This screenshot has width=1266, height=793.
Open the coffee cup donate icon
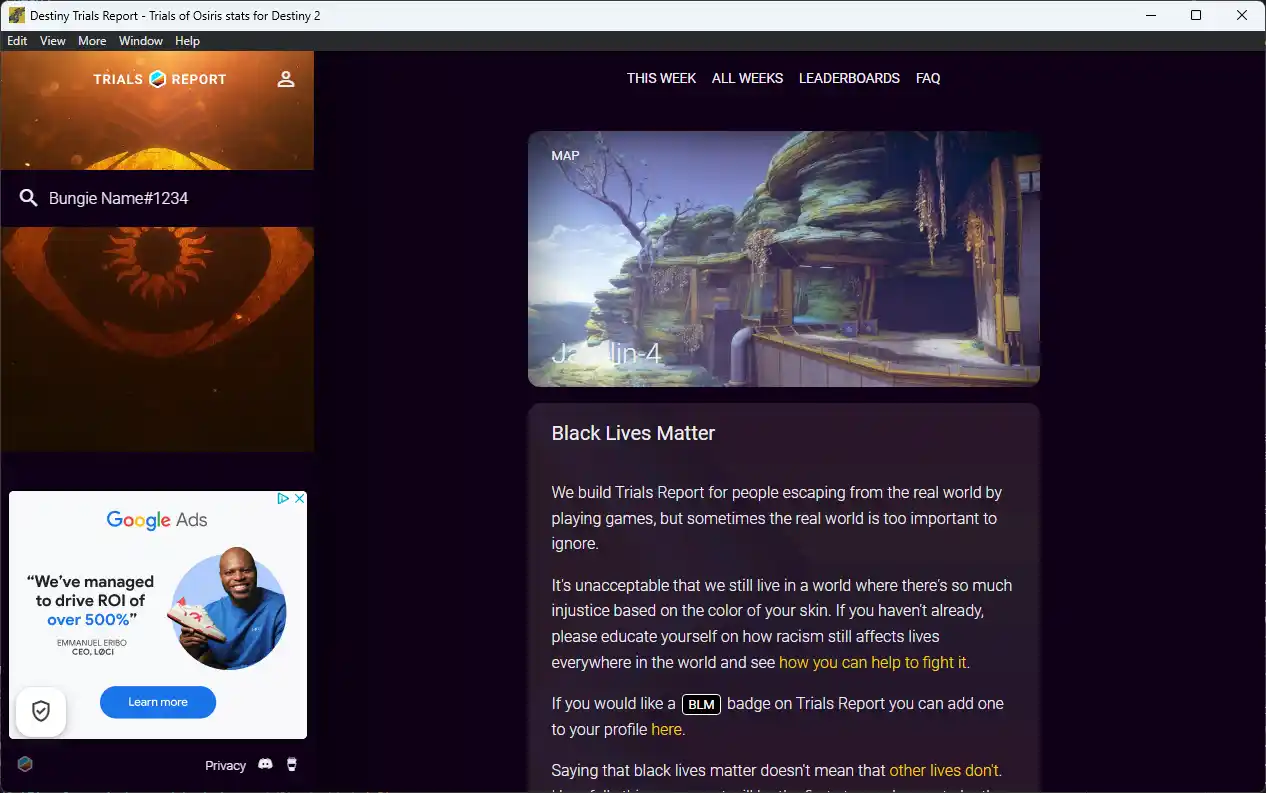click(292, 764)
